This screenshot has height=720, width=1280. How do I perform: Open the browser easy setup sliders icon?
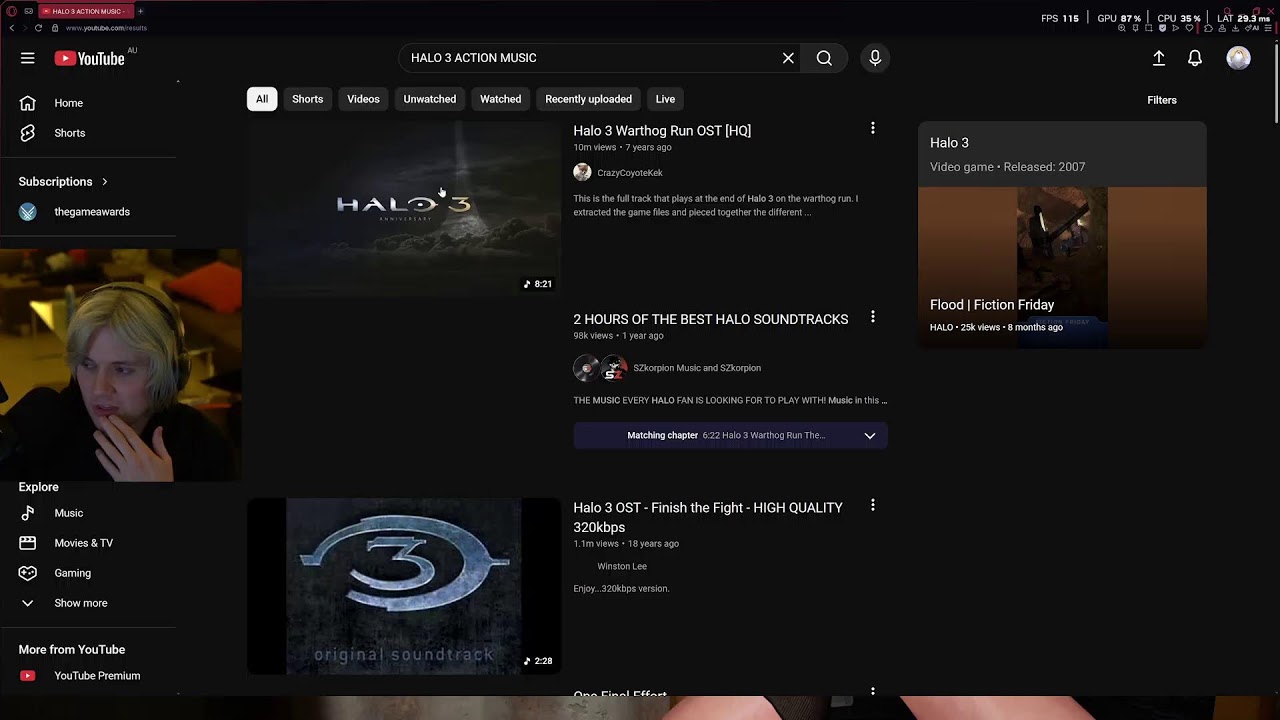click(x=1268, y=28)
